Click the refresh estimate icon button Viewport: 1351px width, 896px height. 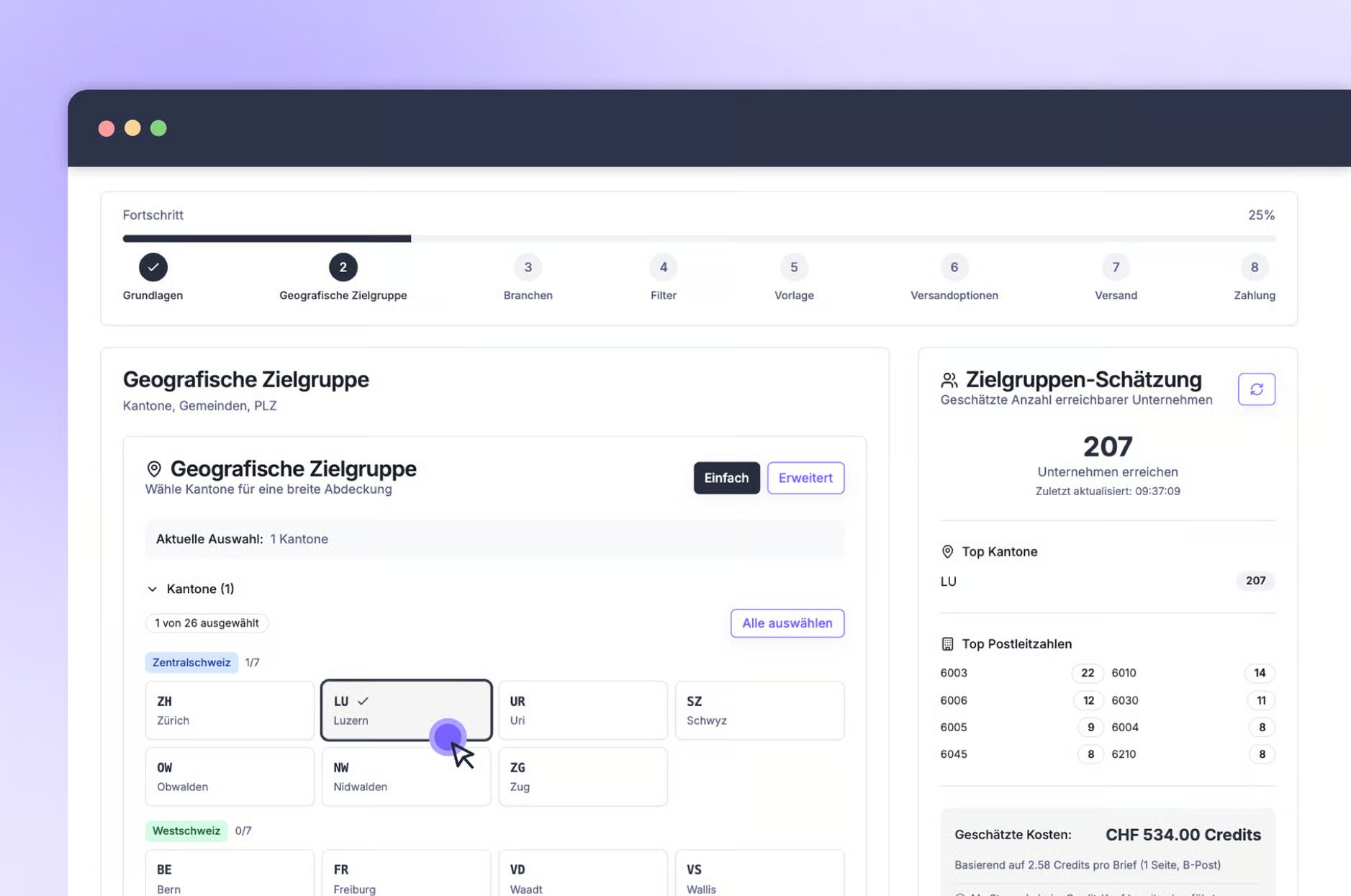coord(1256,389)
